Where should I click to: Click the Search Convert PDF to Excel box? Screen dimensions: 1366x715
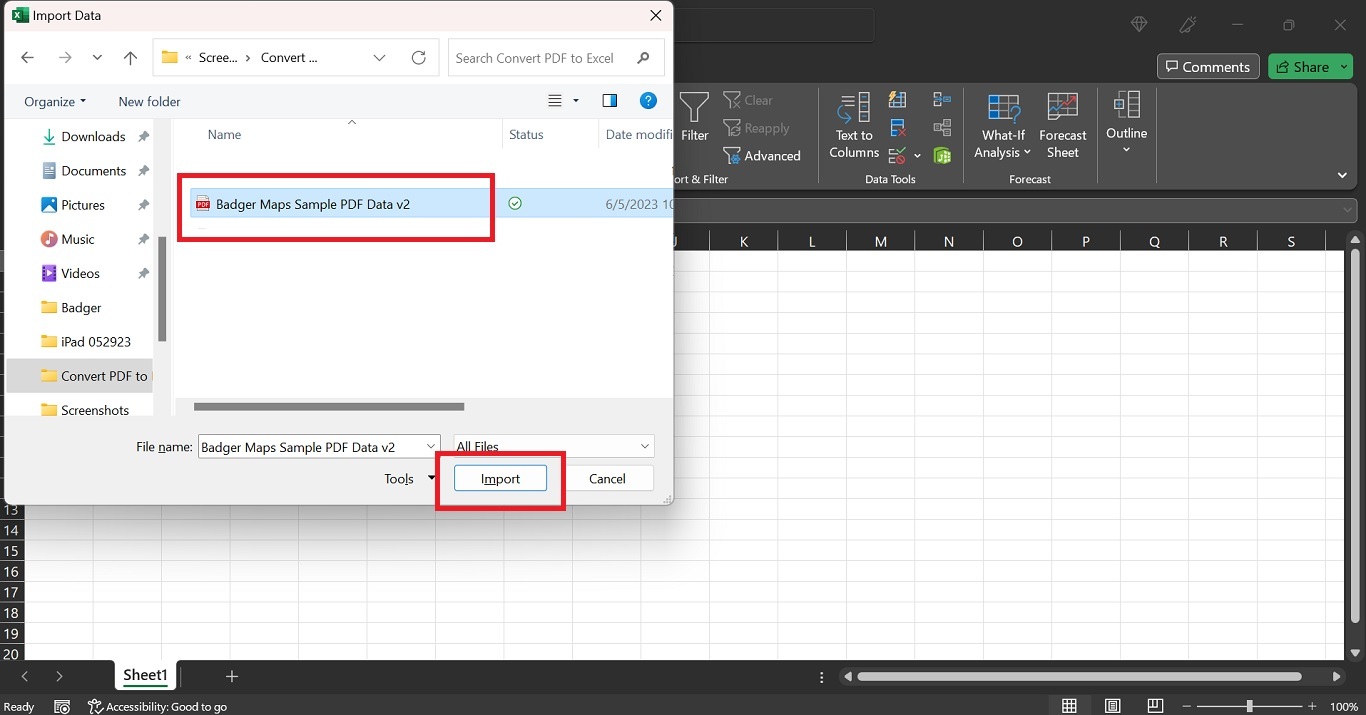tap(556, 58)
